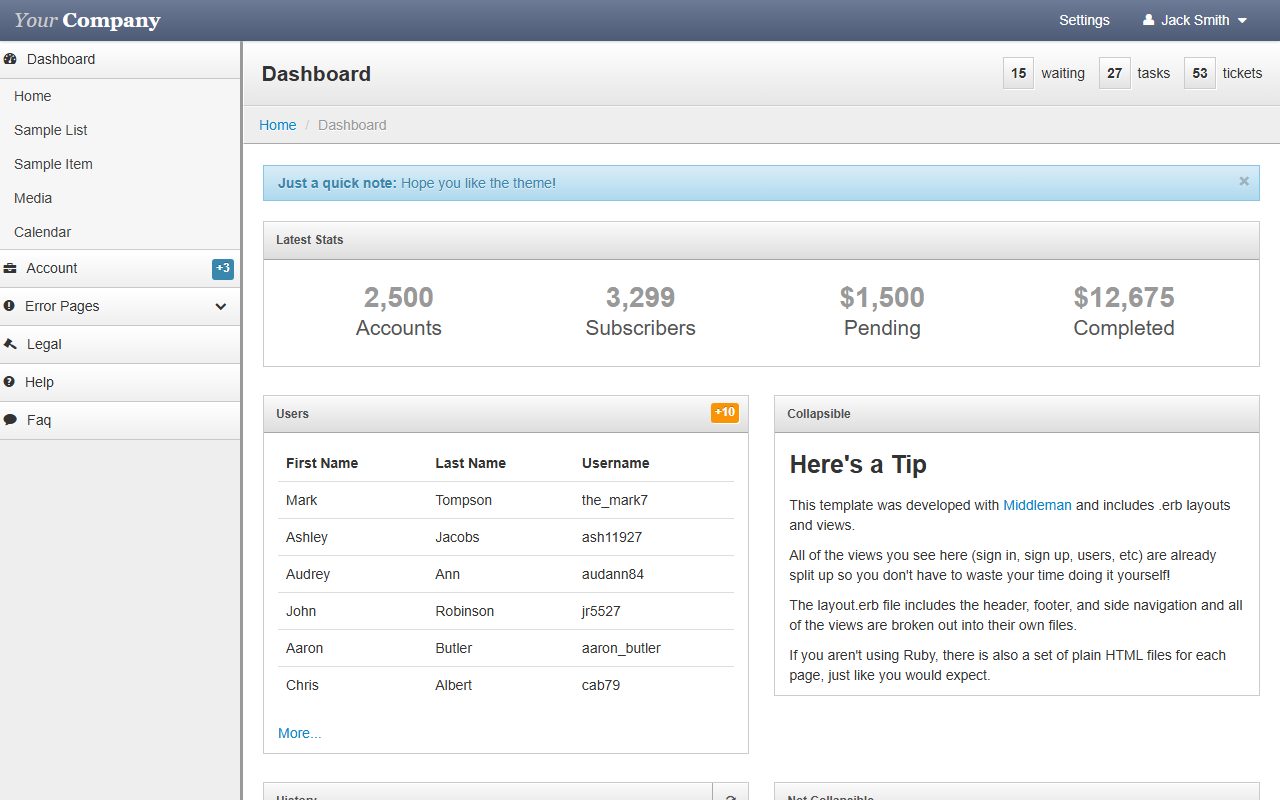Follow the Middleman link in the tip

pyautogui.click(x=1037, y=505)
